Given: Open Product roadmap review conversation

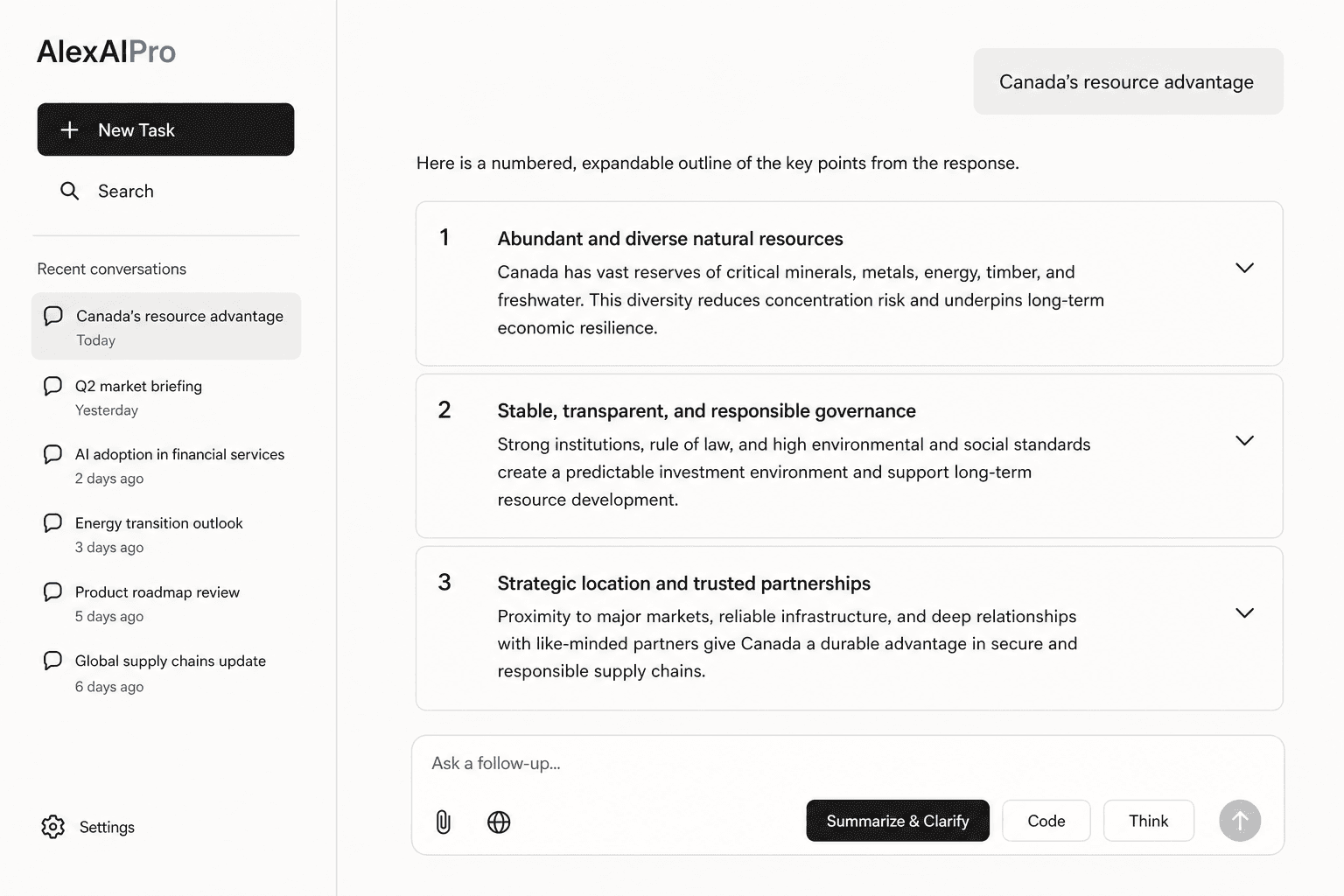Looking at the screenshot, I should (166, 604).
